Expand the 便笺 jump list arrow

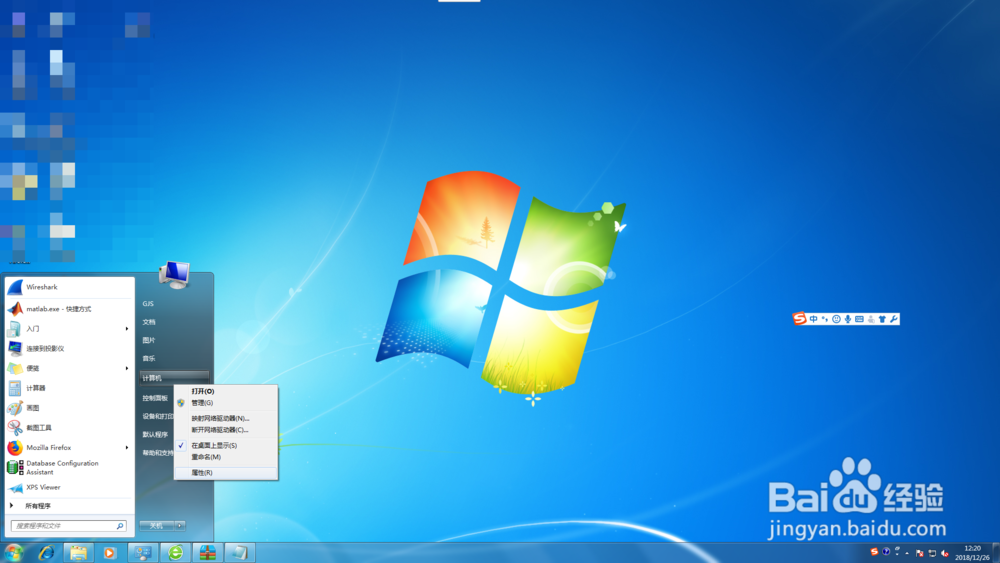tap(126, 368)
